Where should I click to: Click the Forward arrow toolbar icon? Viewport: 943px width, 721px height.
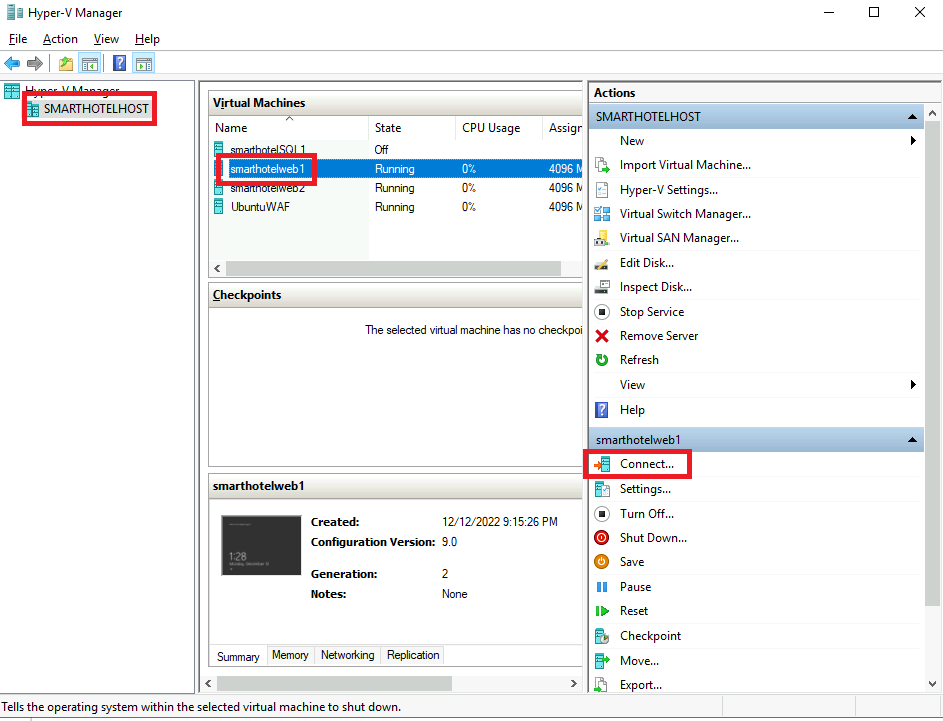click(x=35, y=63)
